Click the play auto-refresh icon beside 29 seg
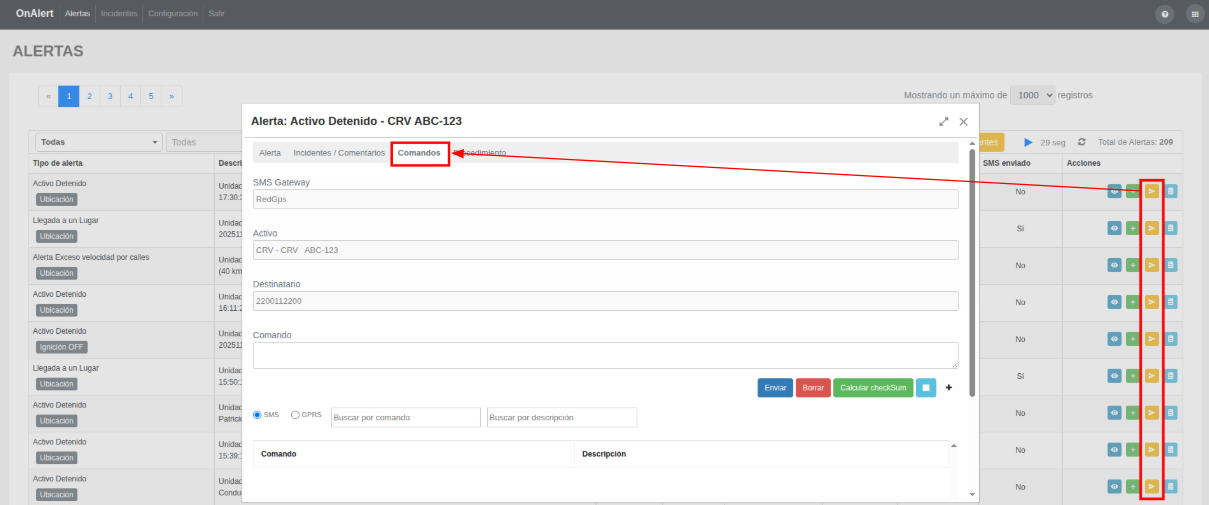Image resolution: width=1209 pixels, height=505 pixels. pos(1028,142)
